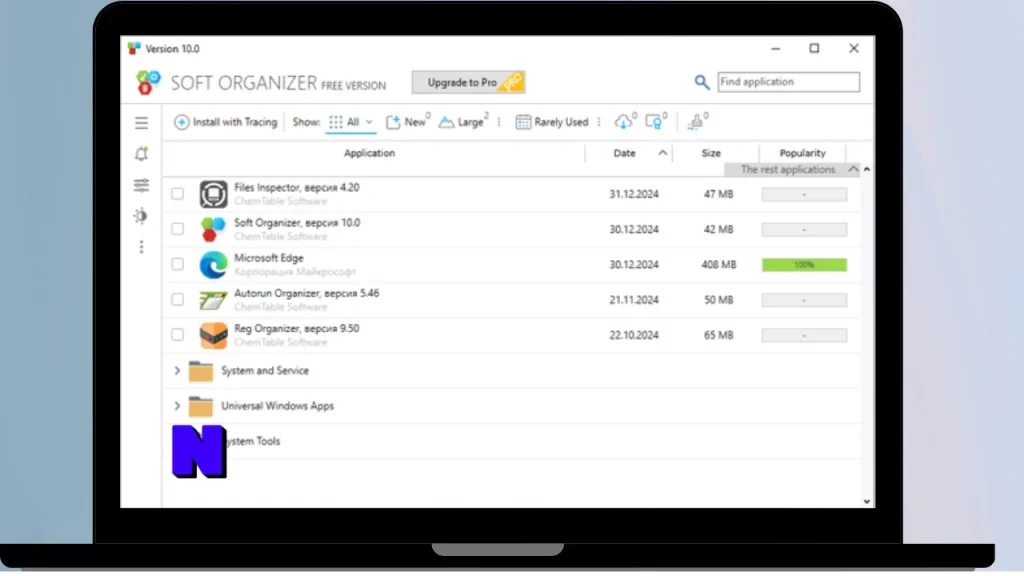Maximize the Soft Organizer window
Viewport: 1024px width, 576px height.
pos(814,48)
